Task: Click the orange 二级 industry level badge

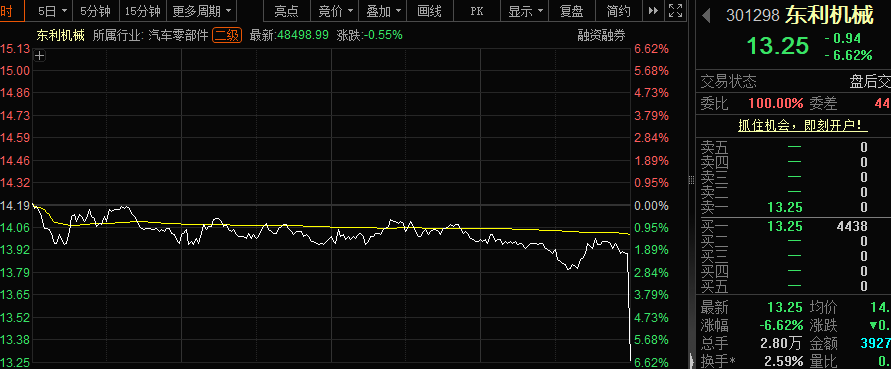Action: (x=227, y=35)
